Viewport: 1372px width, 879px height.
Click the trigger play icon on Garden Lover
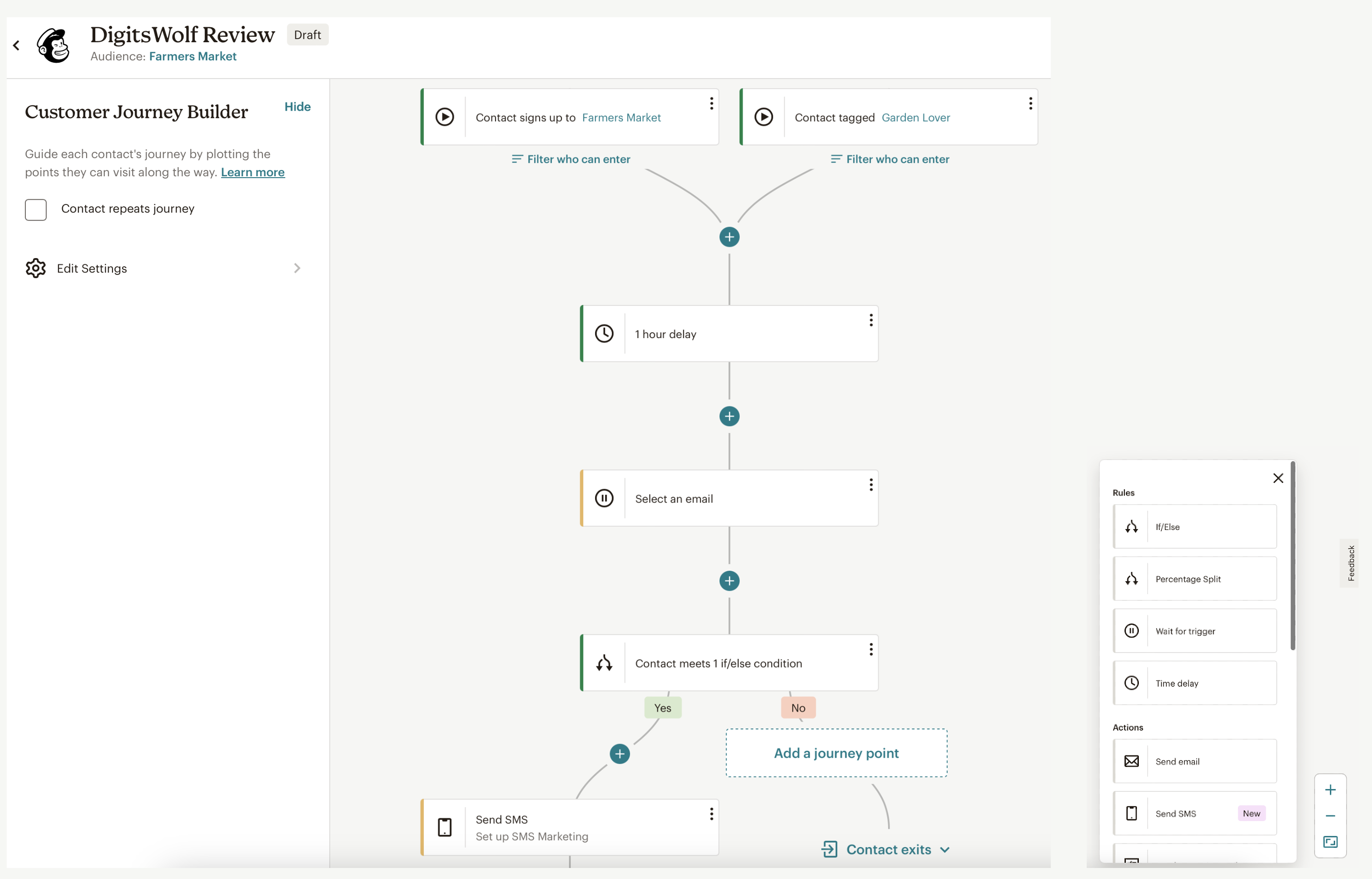(764, 116)
